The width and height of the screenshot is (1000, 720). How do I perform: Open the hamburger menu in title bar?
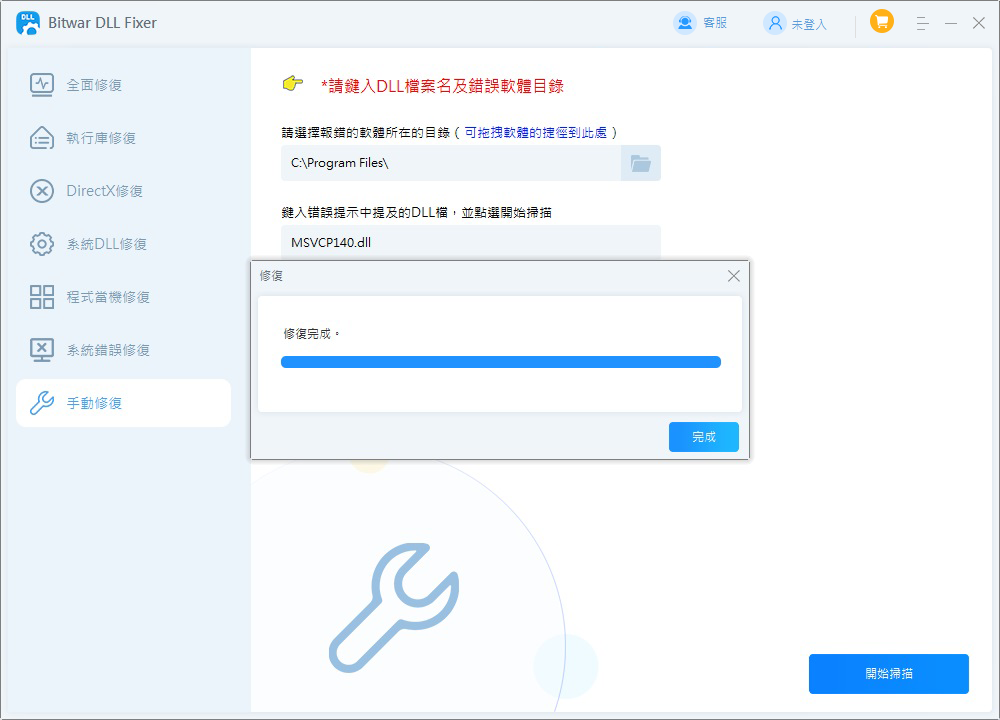coord(922,24)
